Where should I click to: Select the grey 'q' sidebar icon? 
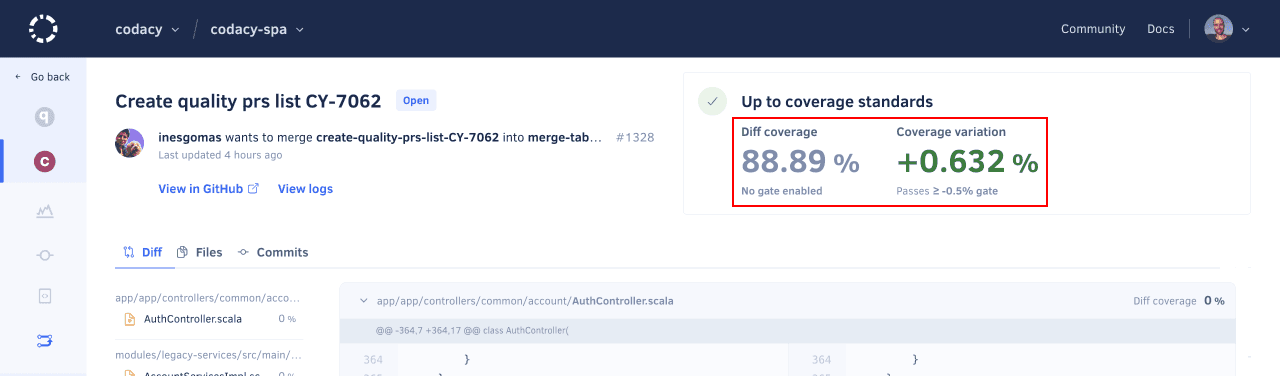pos(44,118)
